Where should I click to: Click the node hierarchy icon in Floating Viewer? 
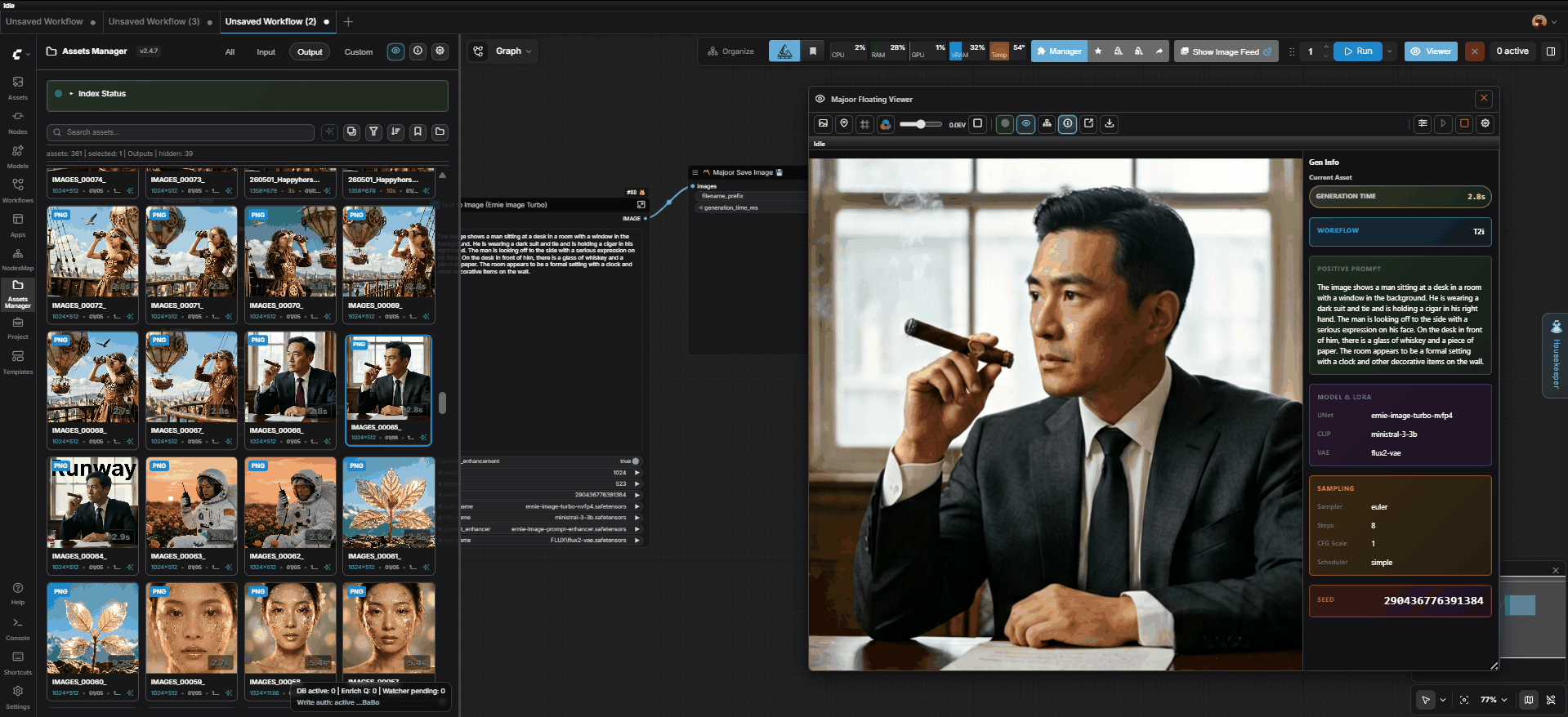1047,123
